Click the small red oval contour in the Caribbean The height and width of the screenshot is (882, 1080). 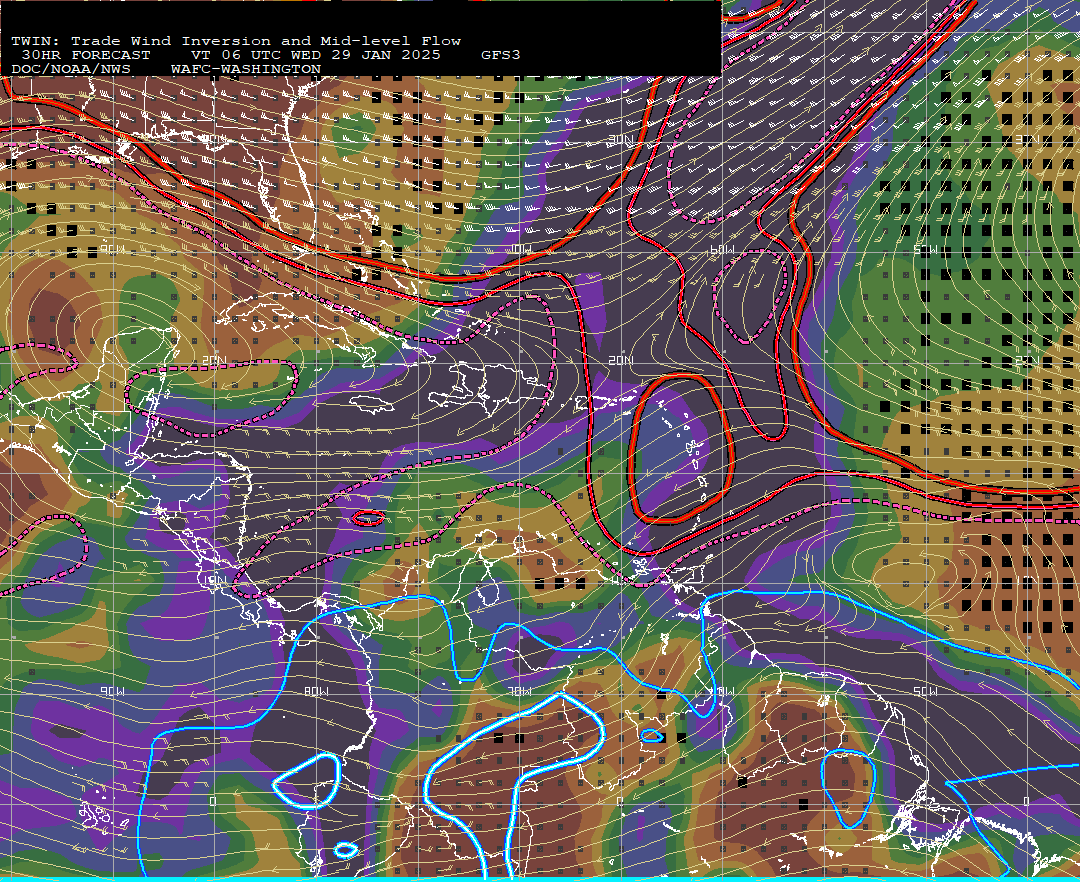coord(368,518)
